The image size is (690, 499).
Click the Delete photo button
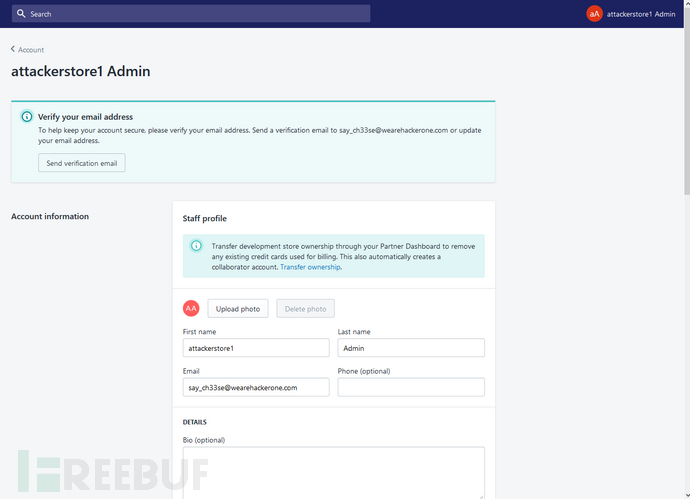pyautogui.click(x=305, y=309)
